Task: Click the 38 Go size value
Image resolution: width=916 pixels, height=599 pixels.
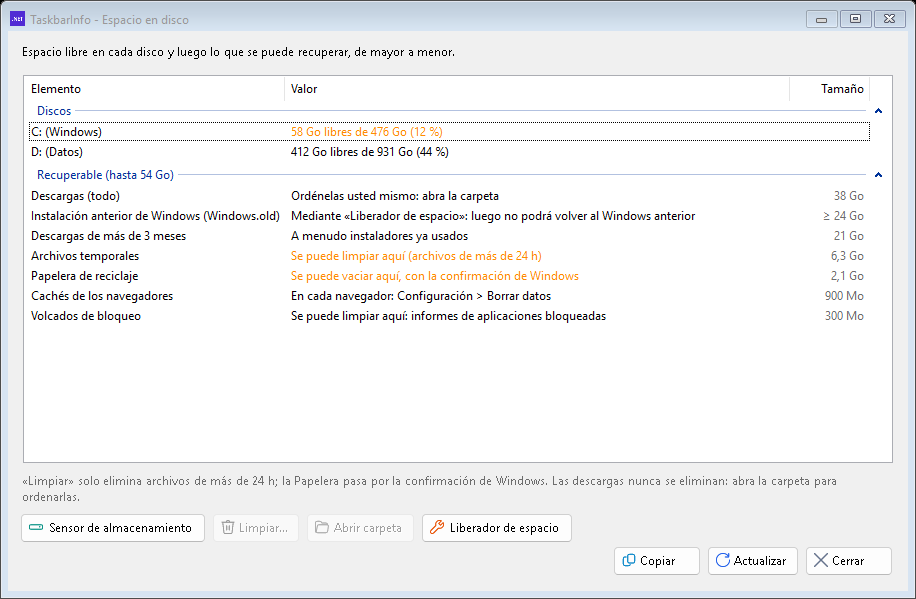Action: [x=849, y=196]
